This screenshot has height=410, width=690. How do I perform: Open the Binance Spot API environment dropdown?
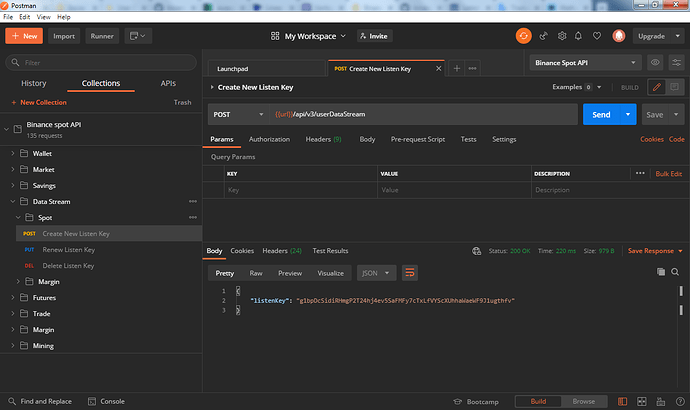586,62
